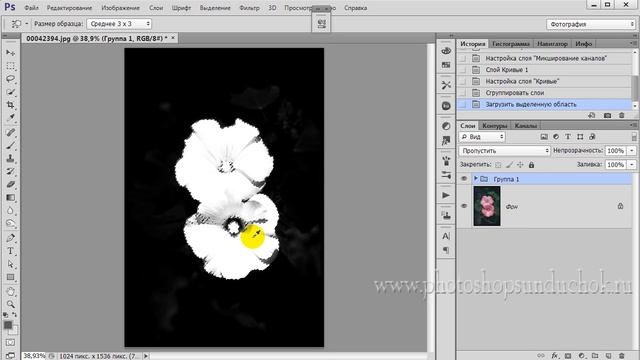Open Заливка fill dropdown arrow
Screen dimensions: 640x360
coord(631,164)
